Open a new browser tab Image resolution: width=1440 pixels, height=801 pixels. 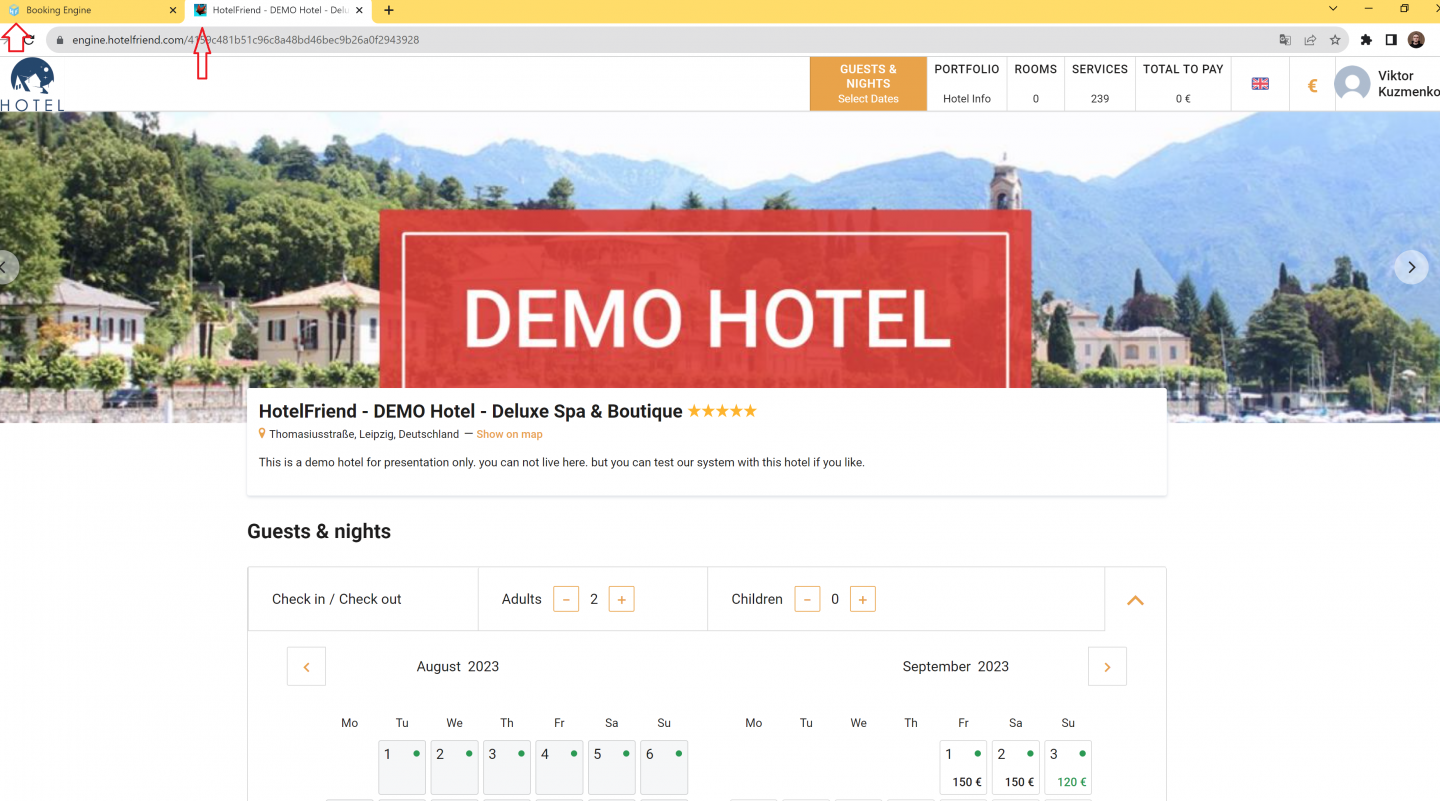pos(389,10)
